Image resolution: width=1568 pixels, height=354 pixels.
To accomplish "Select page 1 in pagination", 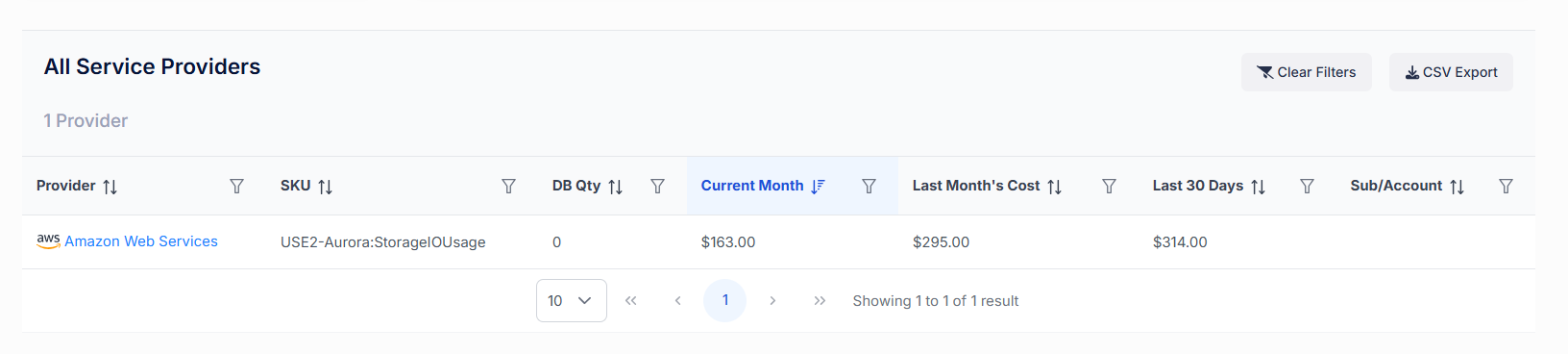I will [725, 300].
